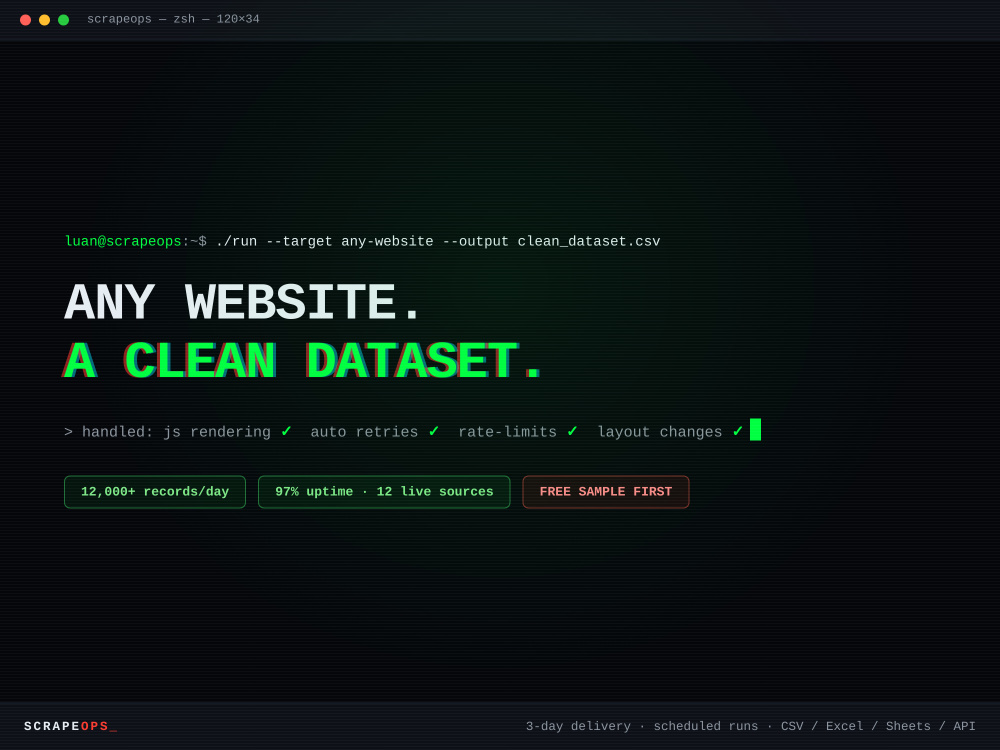Click the checkmark after 'rate-limits'
This screenshot has width=1000, height=750.
tap(572, 431)
